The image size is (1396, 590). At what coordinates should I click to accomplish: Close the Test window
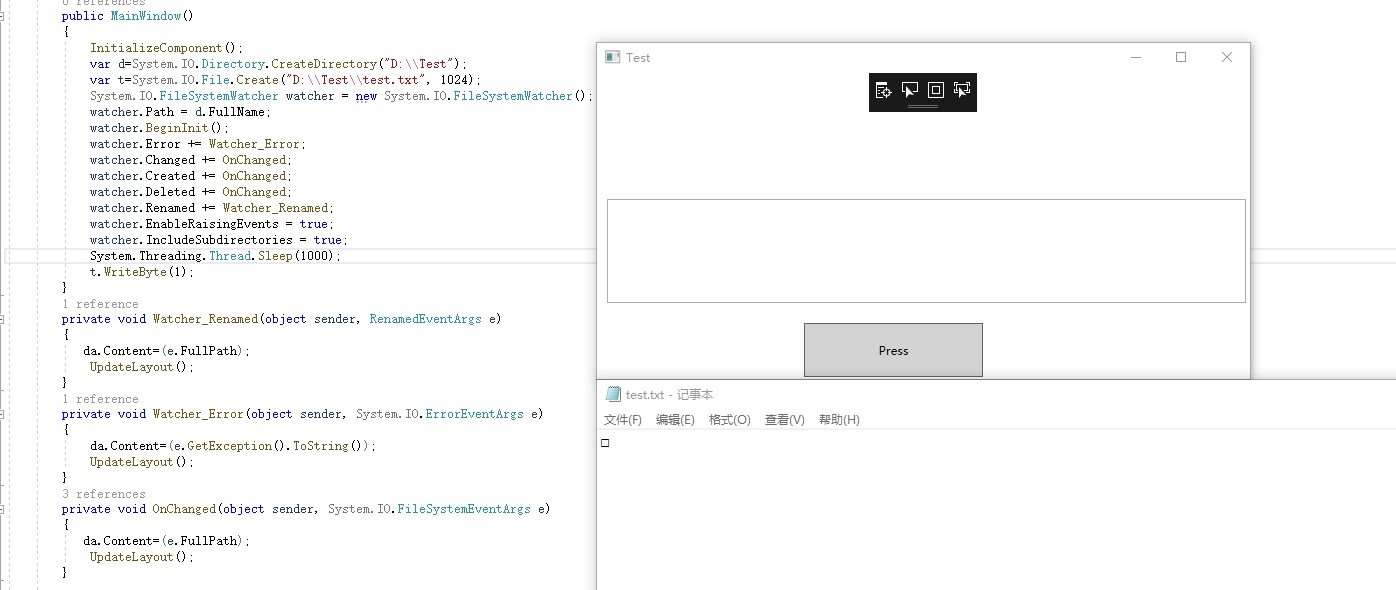coord(1227,57)
